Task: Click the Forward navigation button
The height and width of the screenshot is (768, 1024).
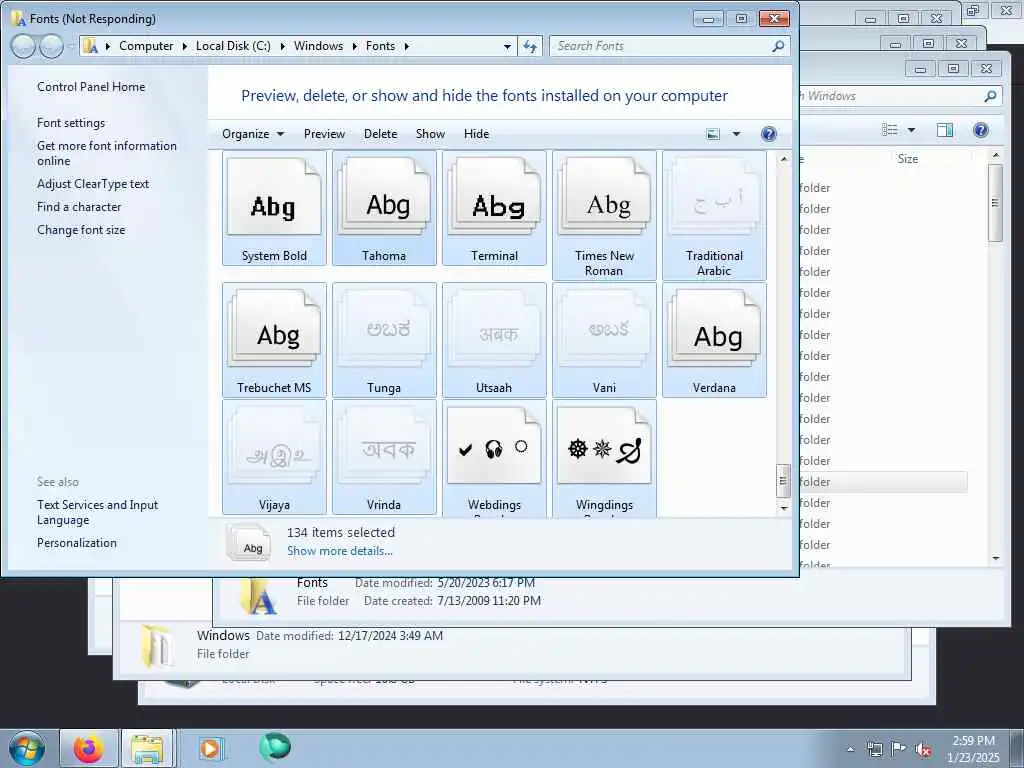Action: 51,46
